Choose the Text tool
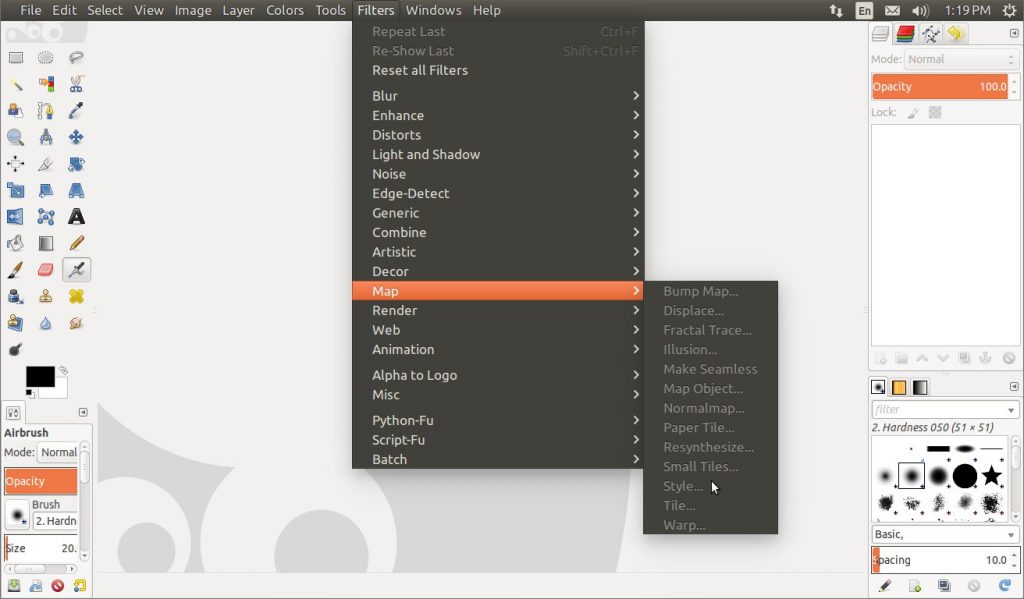The width and height of the screenshot is (1024, 599). (75, 216)
